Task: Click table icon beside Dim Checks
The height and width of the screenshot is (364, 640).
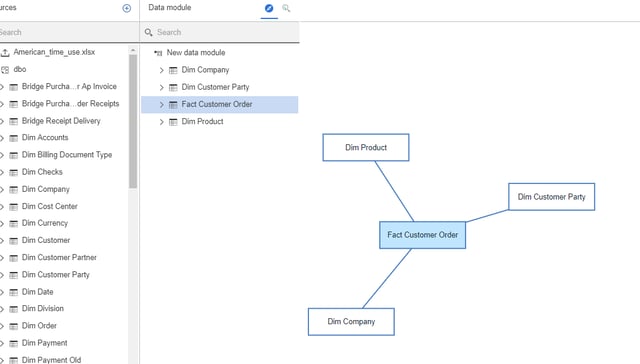Action: tap(13, 172)
